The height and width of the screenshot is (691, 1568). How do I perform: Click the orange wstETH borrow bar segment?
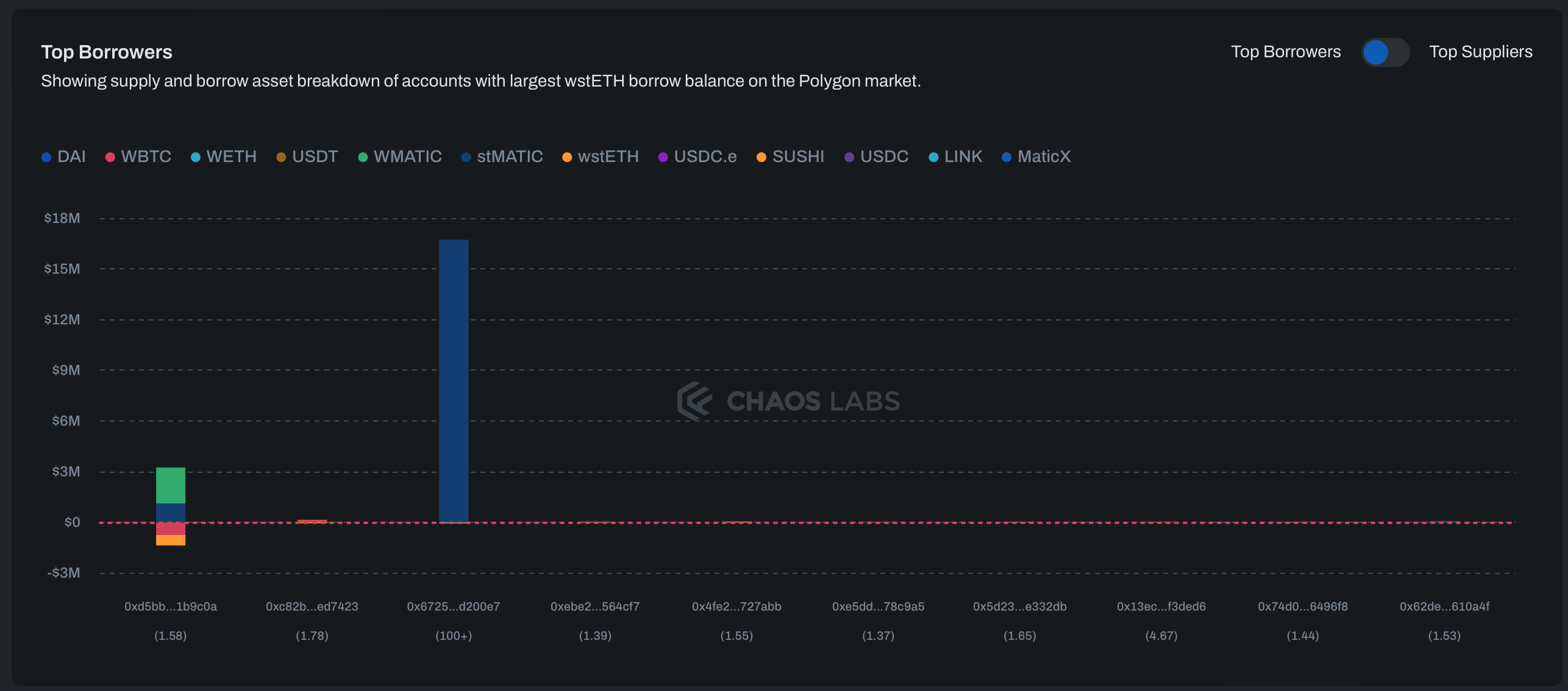171,540
